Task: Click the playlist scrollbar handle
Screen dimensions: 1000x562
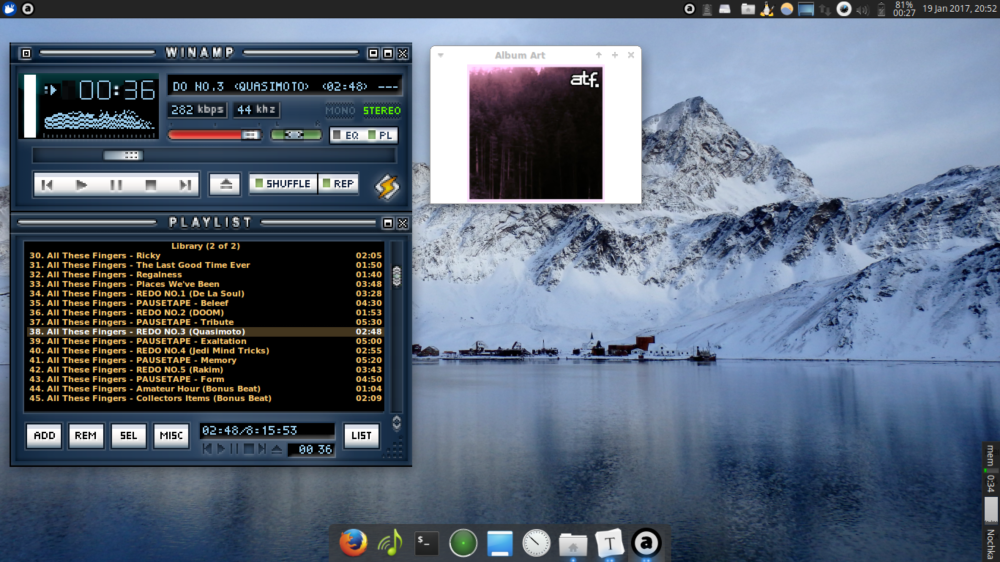Action: pyautogui.click(x=397, y=276)
